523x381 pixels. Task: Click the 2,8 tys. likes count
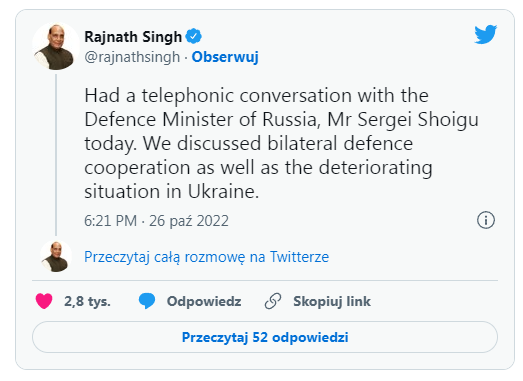(87, 301)
